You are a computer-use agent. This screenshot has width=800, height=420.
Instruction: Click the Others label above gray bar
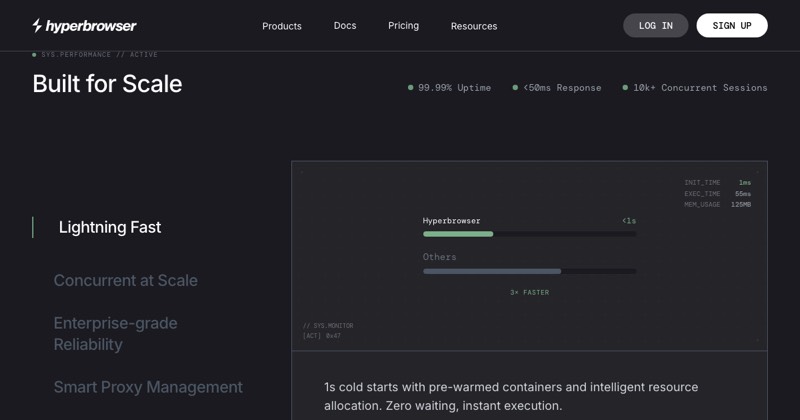click(x=439, y=257)
